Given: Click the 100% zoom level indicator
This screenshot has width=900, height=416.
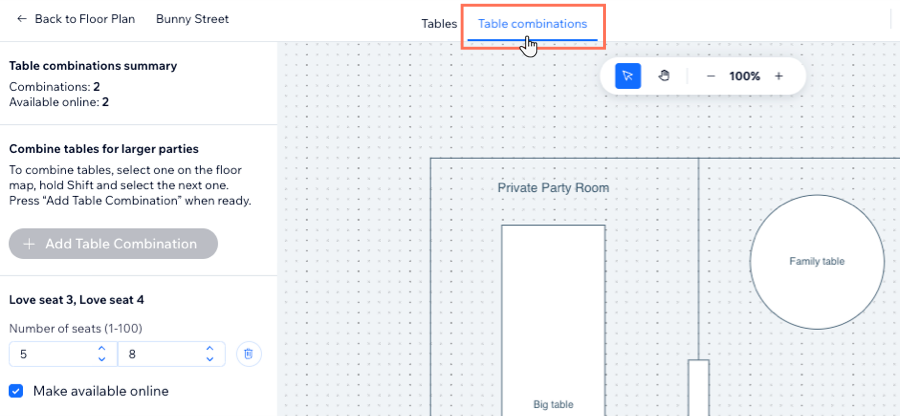Looking at the screenshot, I should [x=744, y=76].
